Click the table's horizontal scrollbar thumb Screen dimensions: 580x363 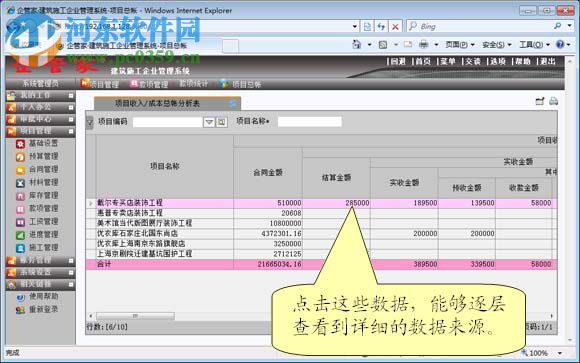[x=135, y=316]
